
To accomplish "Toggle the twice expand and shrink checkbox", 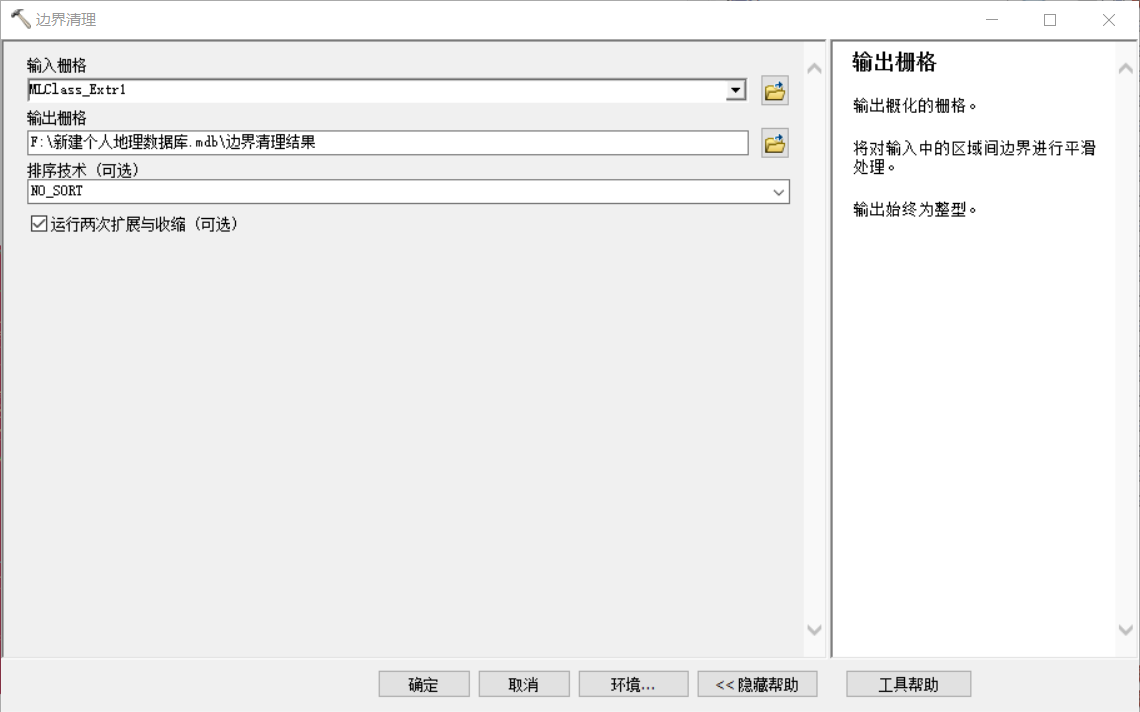I will pyautogui.click(x=35, y=223).
